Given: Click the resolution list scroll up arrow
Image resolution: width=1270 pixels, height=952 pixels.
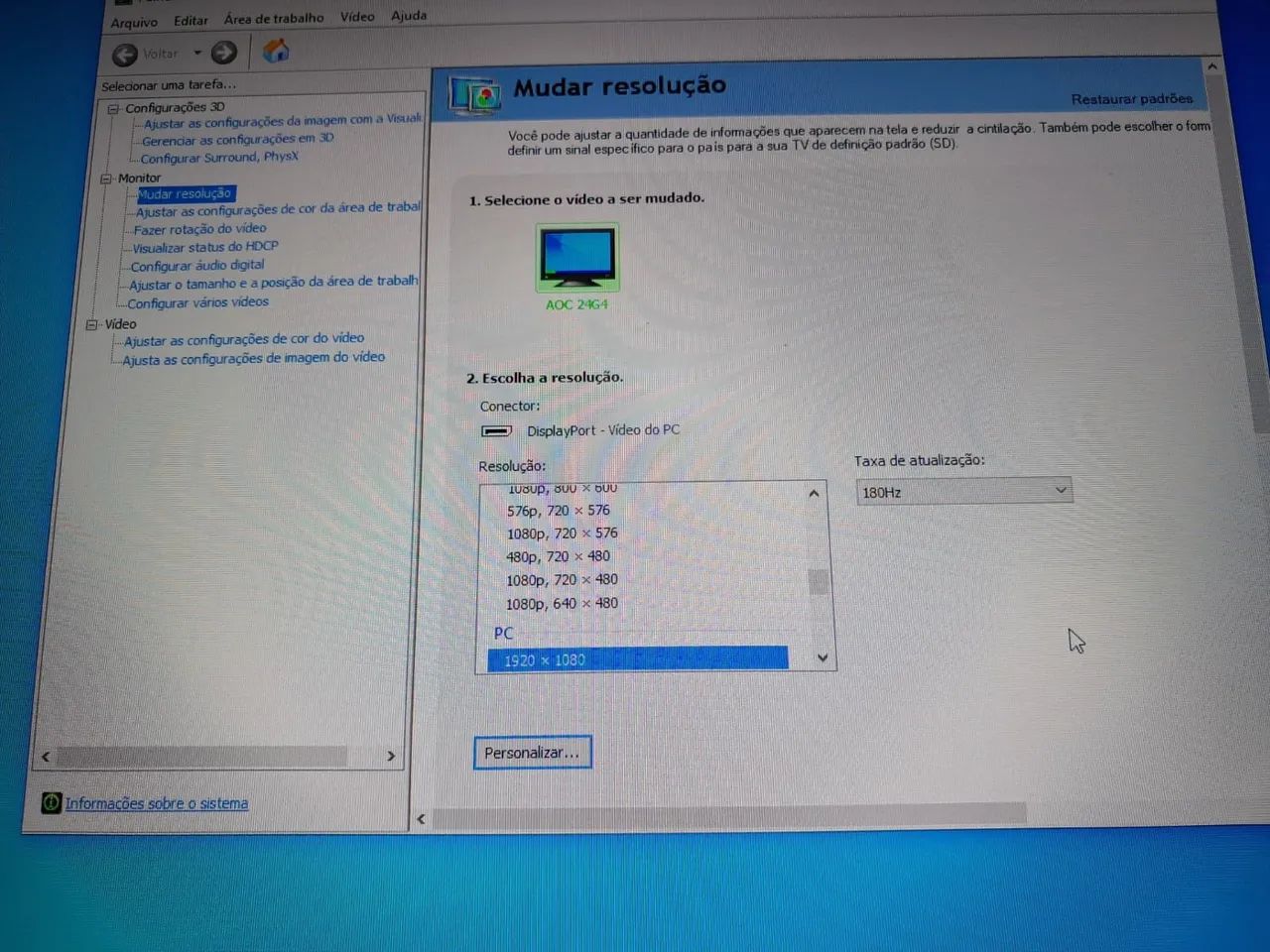Looking at the screenshot, I should 814,493.
